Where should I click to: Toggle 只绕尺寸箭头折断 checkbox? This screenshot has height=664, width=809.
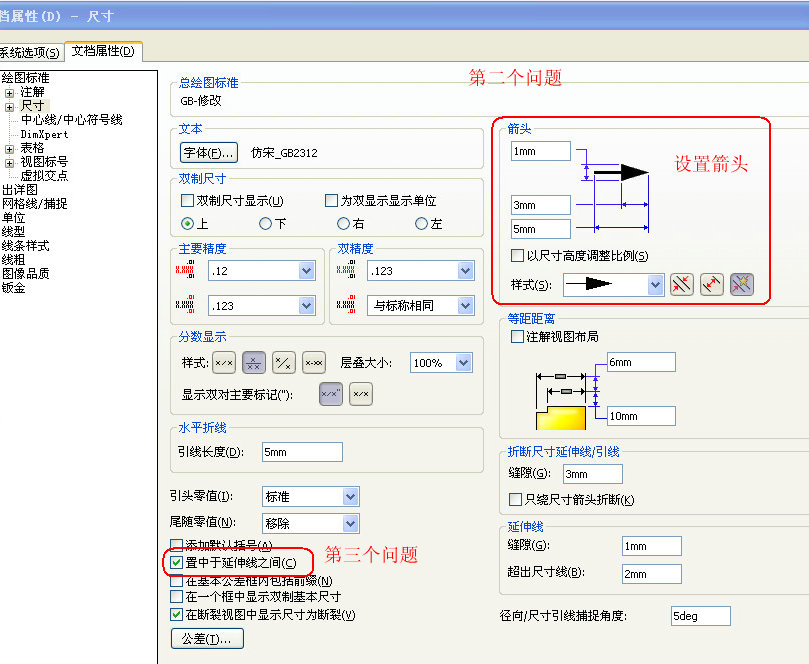pyautogui.click(x=515, y=499)
